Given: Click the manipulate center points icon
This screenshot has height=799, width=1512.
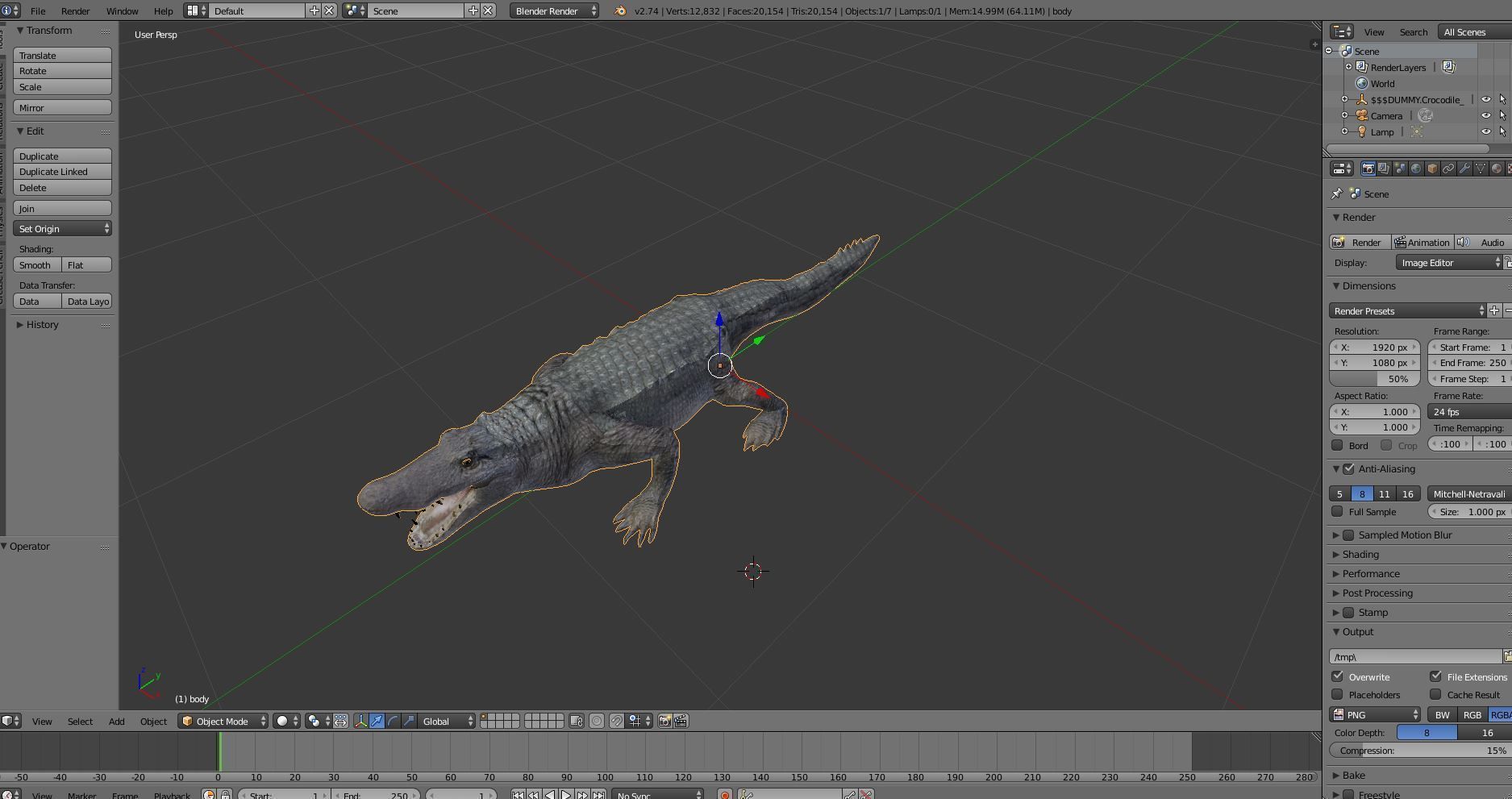Looking at the screenshot, I should 340,721.
